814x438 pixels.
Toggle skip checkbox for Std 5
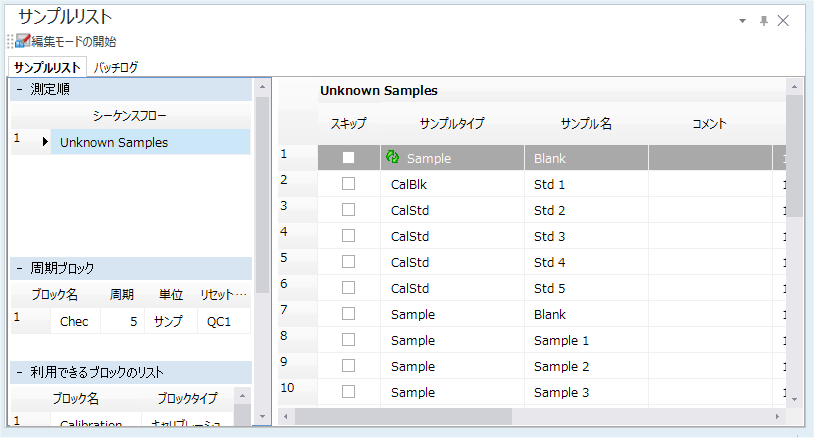(348, 288)
